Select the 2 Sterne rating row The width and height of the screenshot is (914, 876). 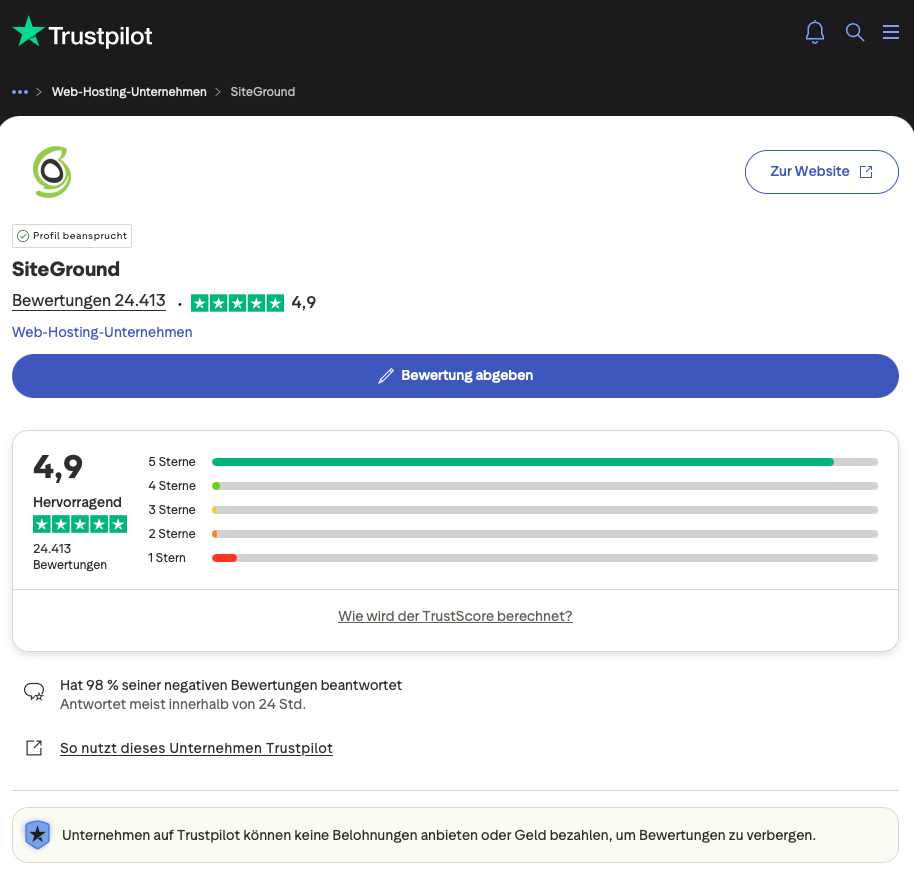click(512, 534)
